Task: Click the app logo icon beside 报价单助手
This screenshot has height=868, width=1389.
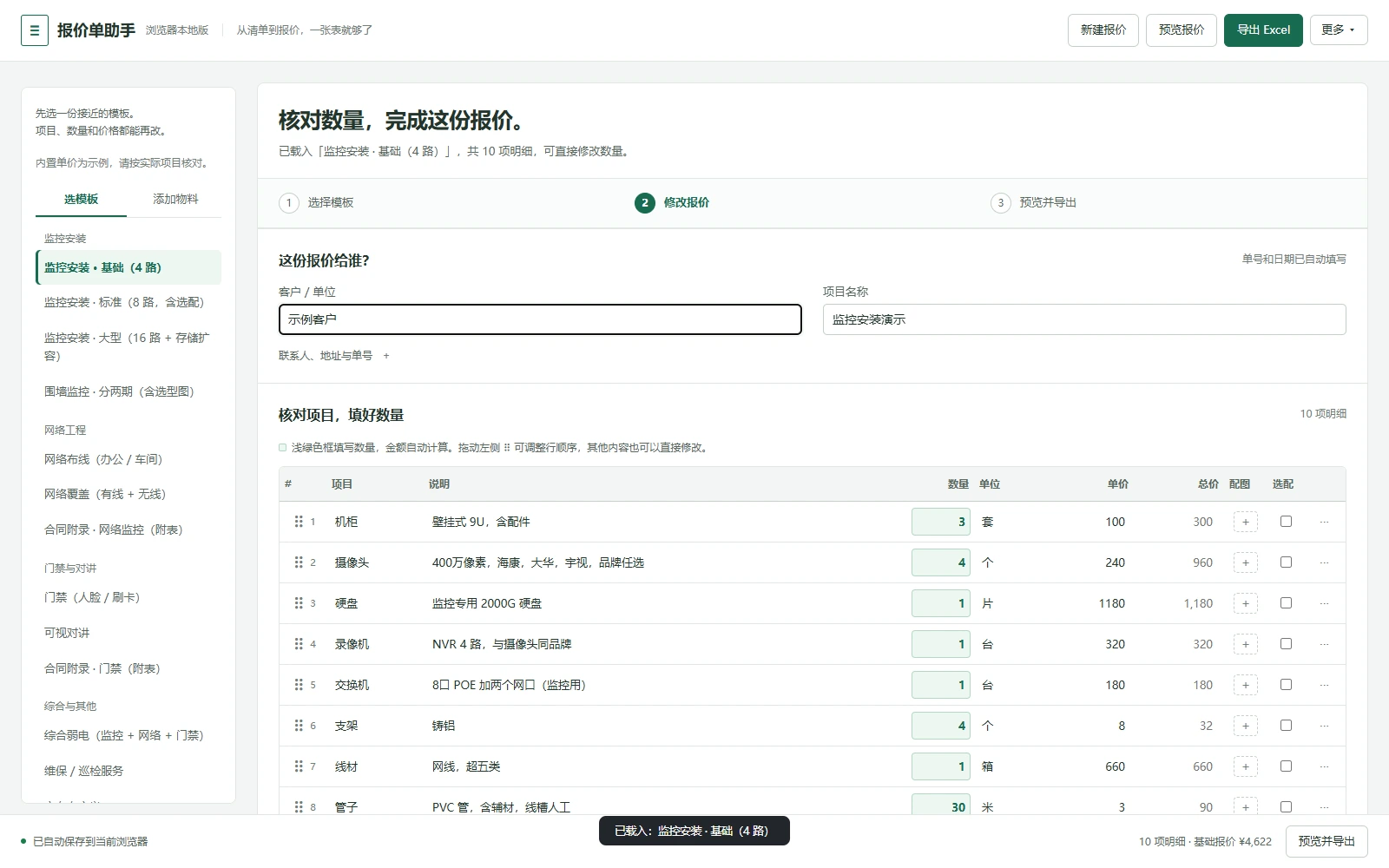Action: coord(35,30)
